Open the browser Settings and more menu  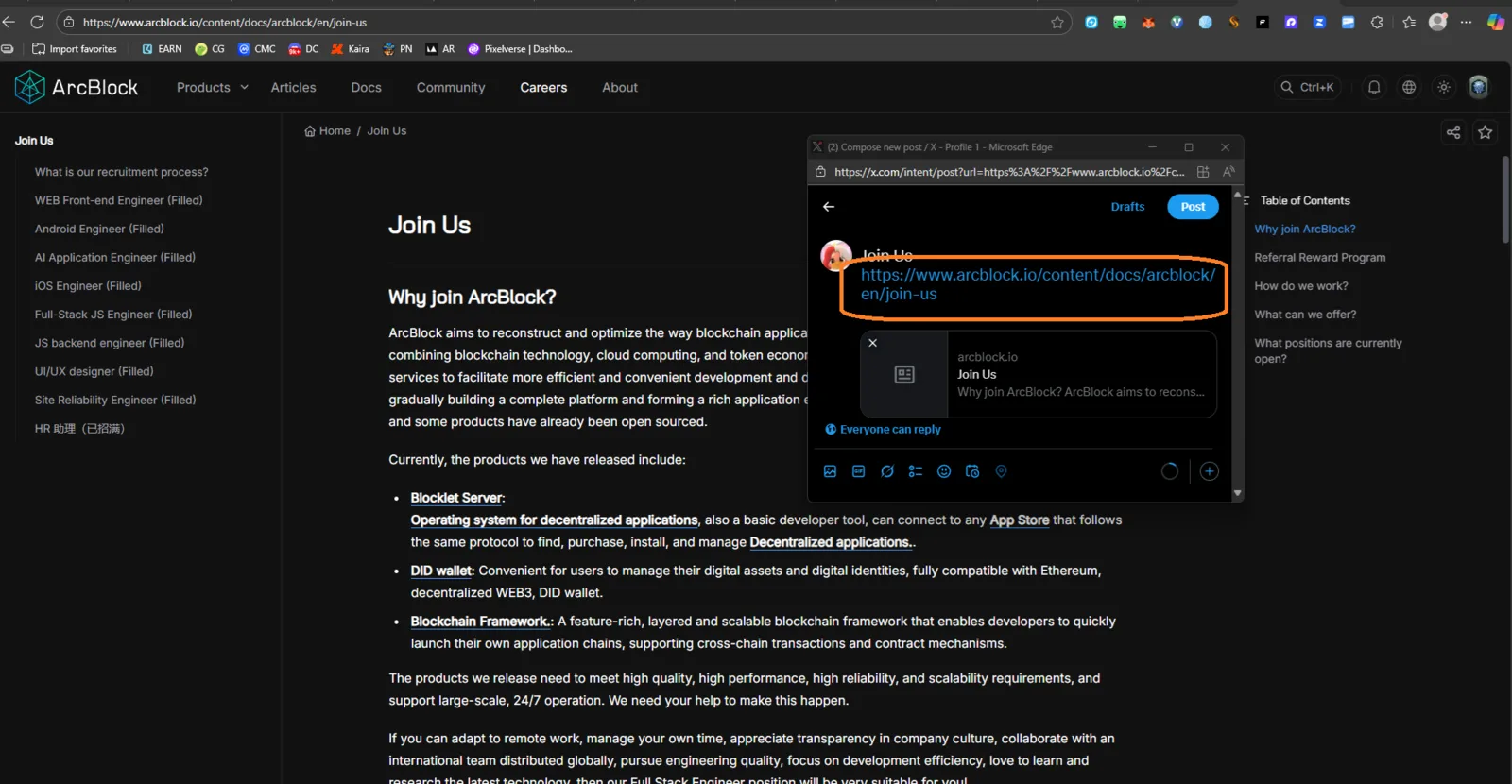1466,22
